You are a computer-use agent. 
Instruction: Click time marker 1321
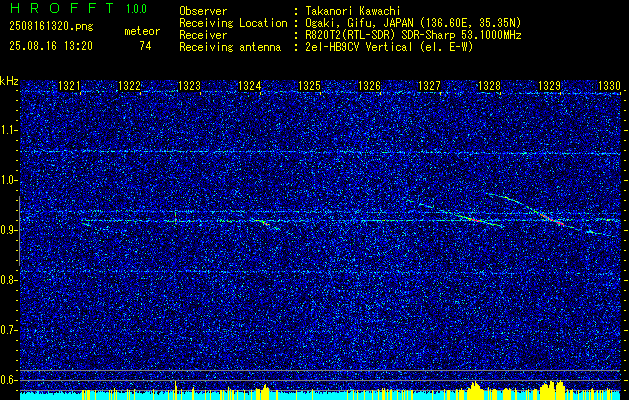(69, 86)
